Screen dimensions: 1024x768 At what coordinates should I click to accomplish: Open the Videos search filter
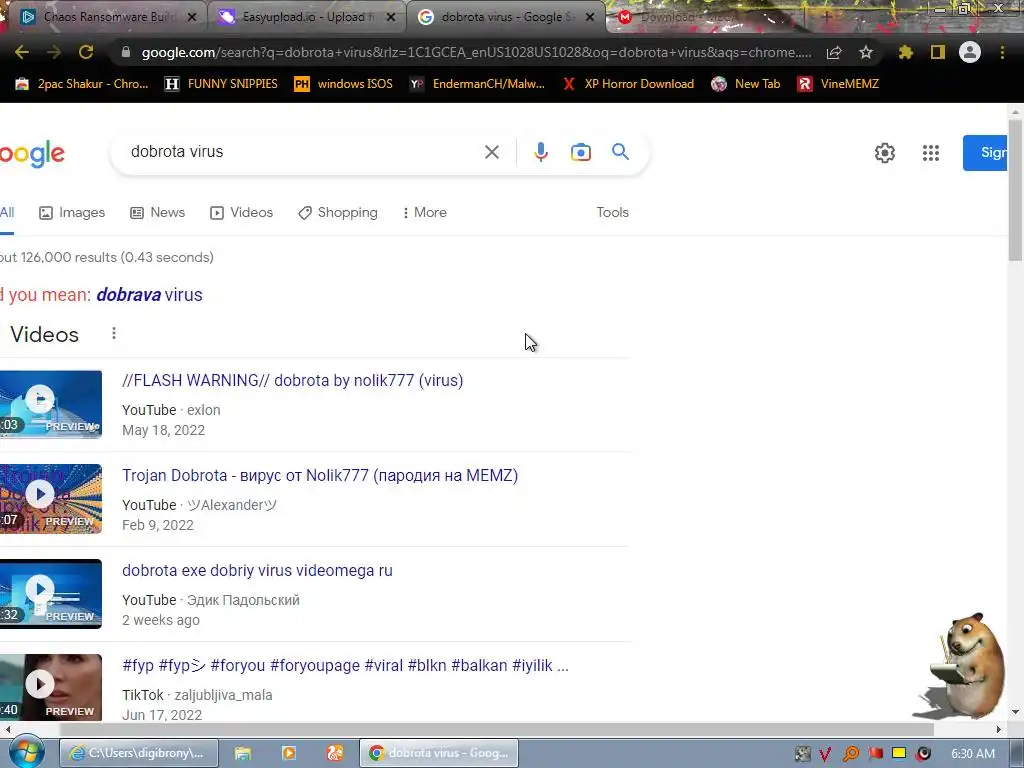pyautogui.click(x=241, y=212)
